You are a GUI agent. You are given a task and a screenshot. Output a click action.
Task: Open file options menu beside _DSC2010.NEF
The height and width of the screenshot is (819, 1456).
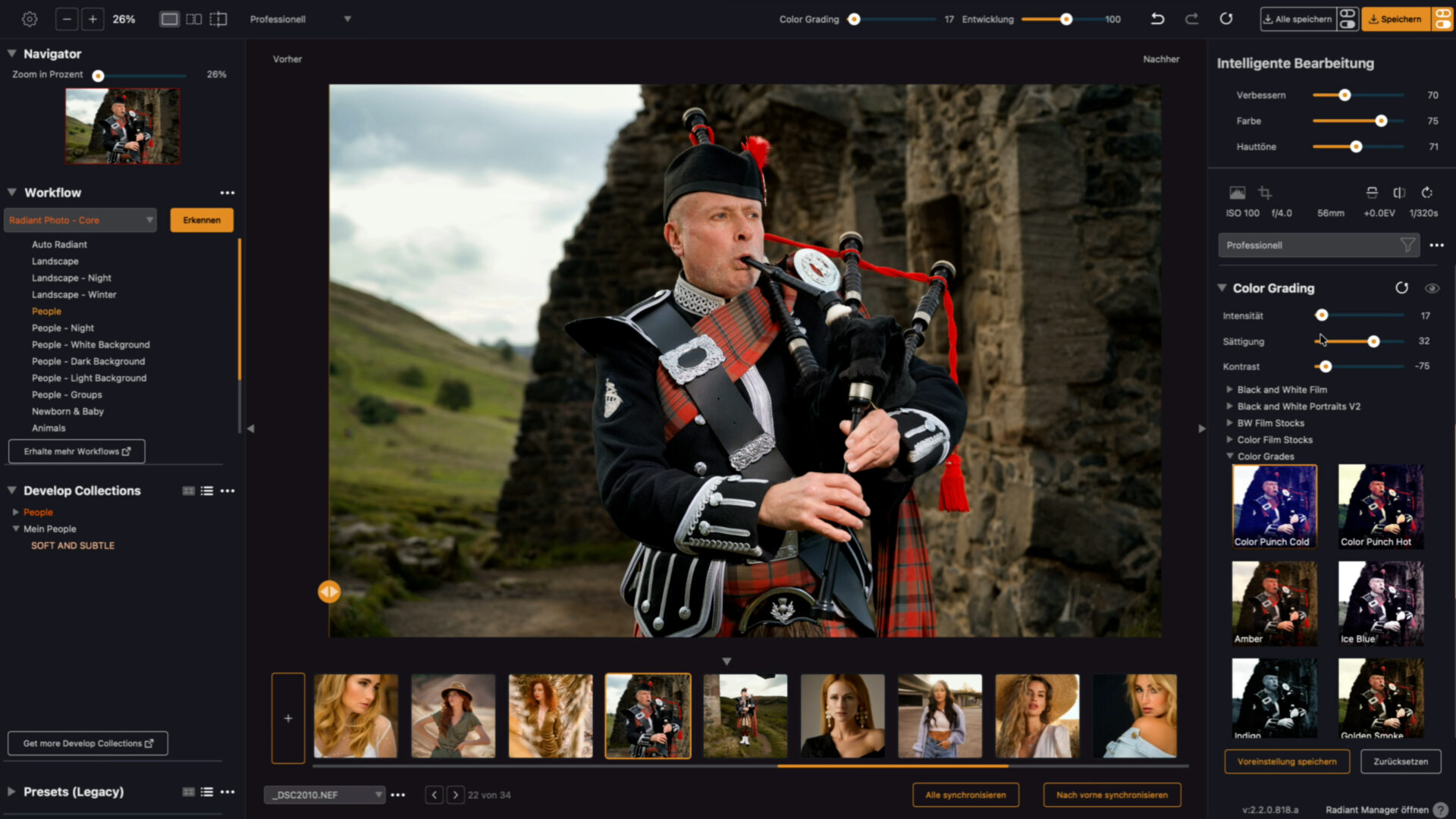398,795
